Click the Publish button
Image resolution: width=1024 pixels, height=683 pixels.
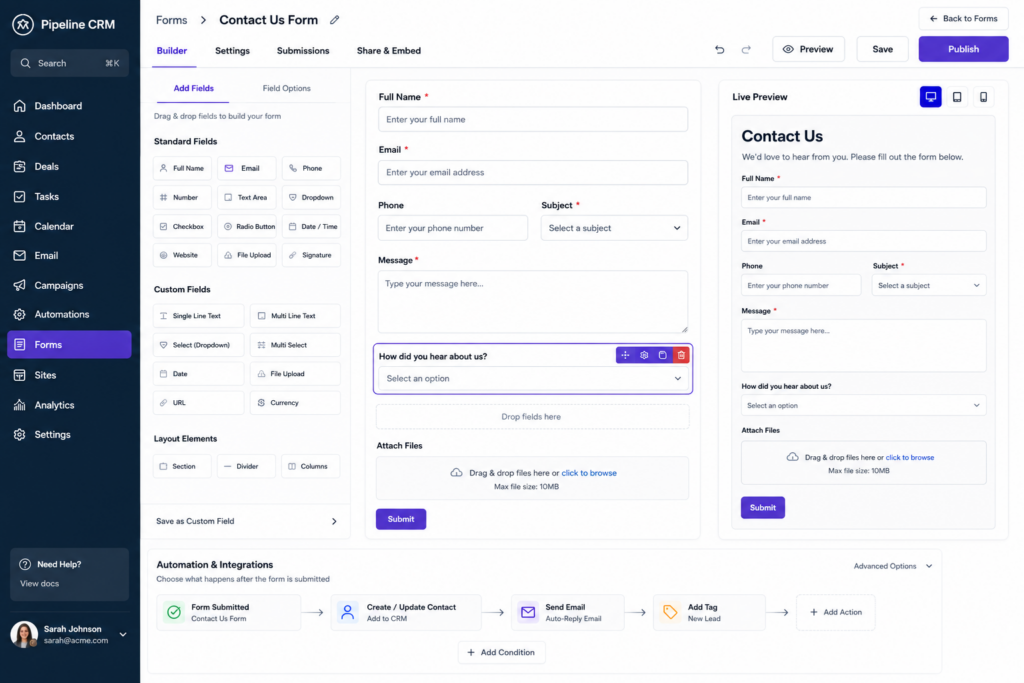(963, 49)
